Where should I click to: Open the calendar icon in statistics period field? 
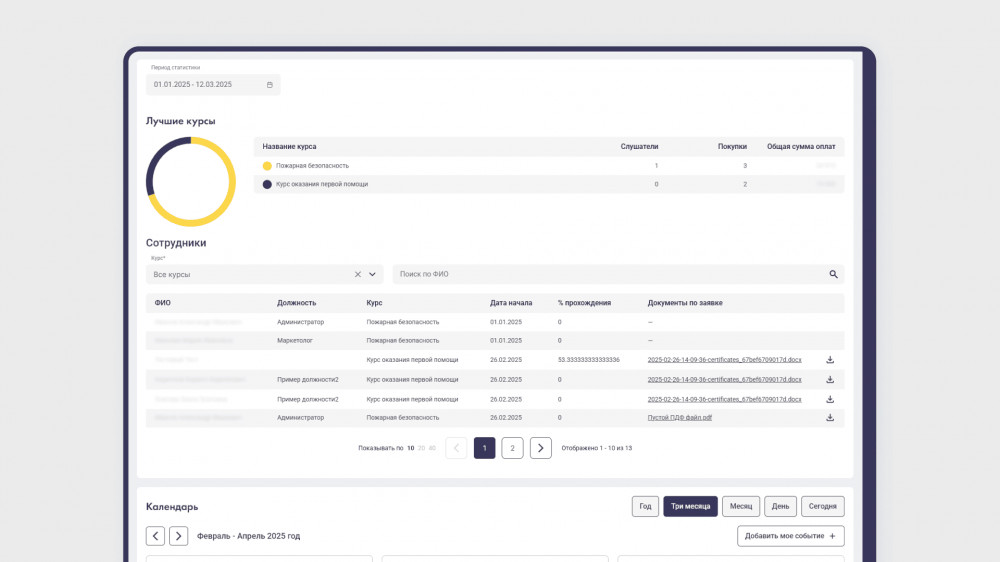coord(270,85)
